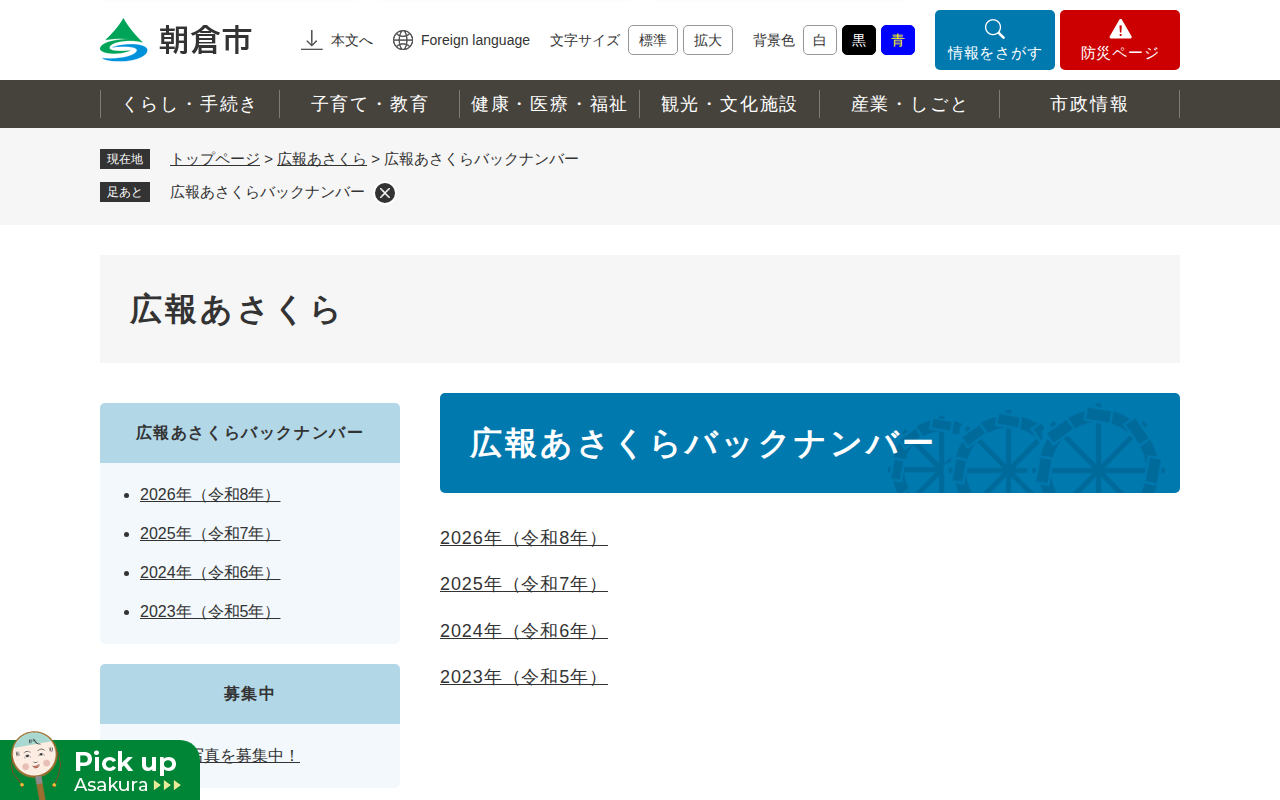Expand the 観光・文化施設 navigation menu
The image size is (1280, 800).
pos(729,104)
